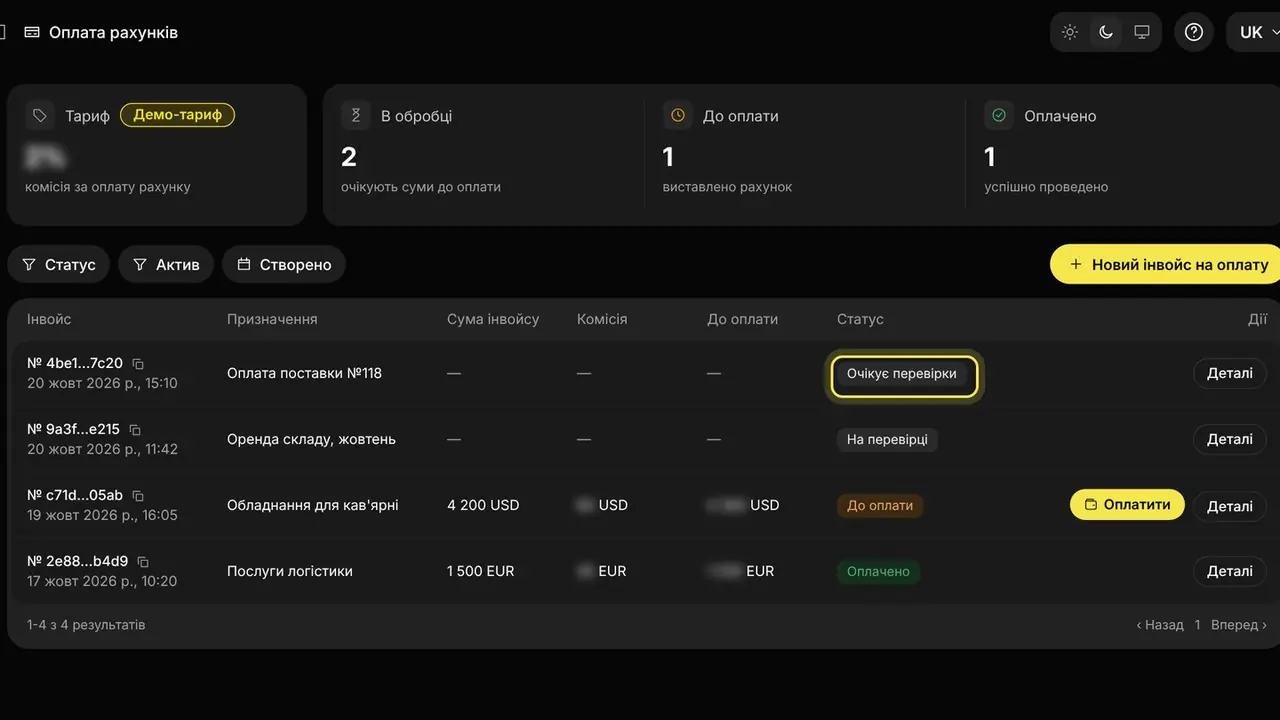Open the Актив filter
Image resolution: width=1280 pixels, height=720 pixels.
point(166,265)
